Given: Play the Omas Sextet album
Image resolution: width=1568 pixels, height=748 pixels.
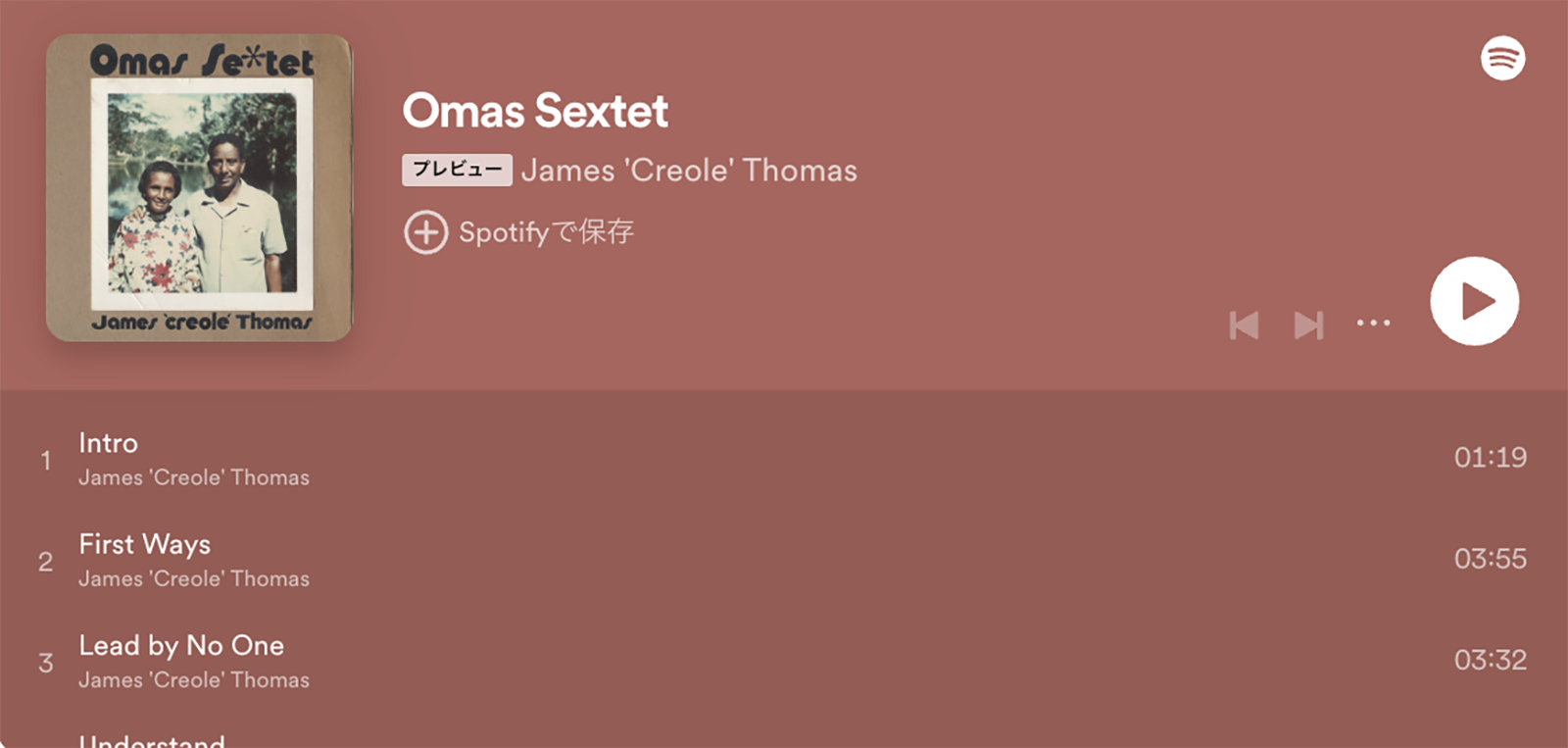Looking at the screenshot, I should (1474, 301).
